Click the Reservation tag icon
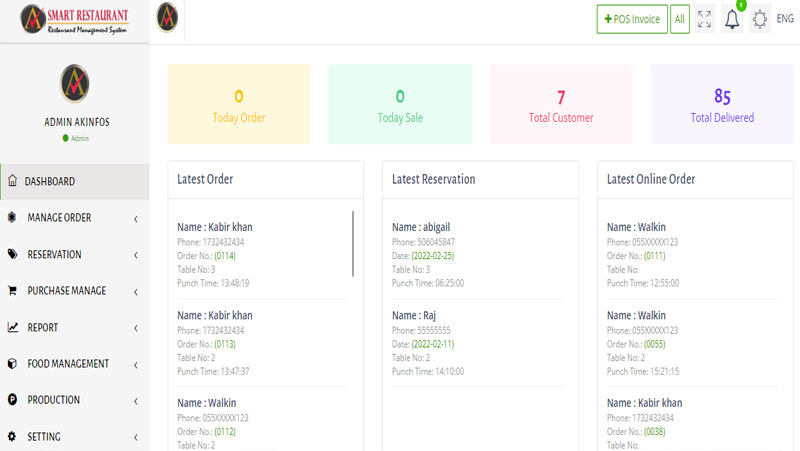Screen dimensions: 800x451 pyautogui.click(x=12, y=254)
